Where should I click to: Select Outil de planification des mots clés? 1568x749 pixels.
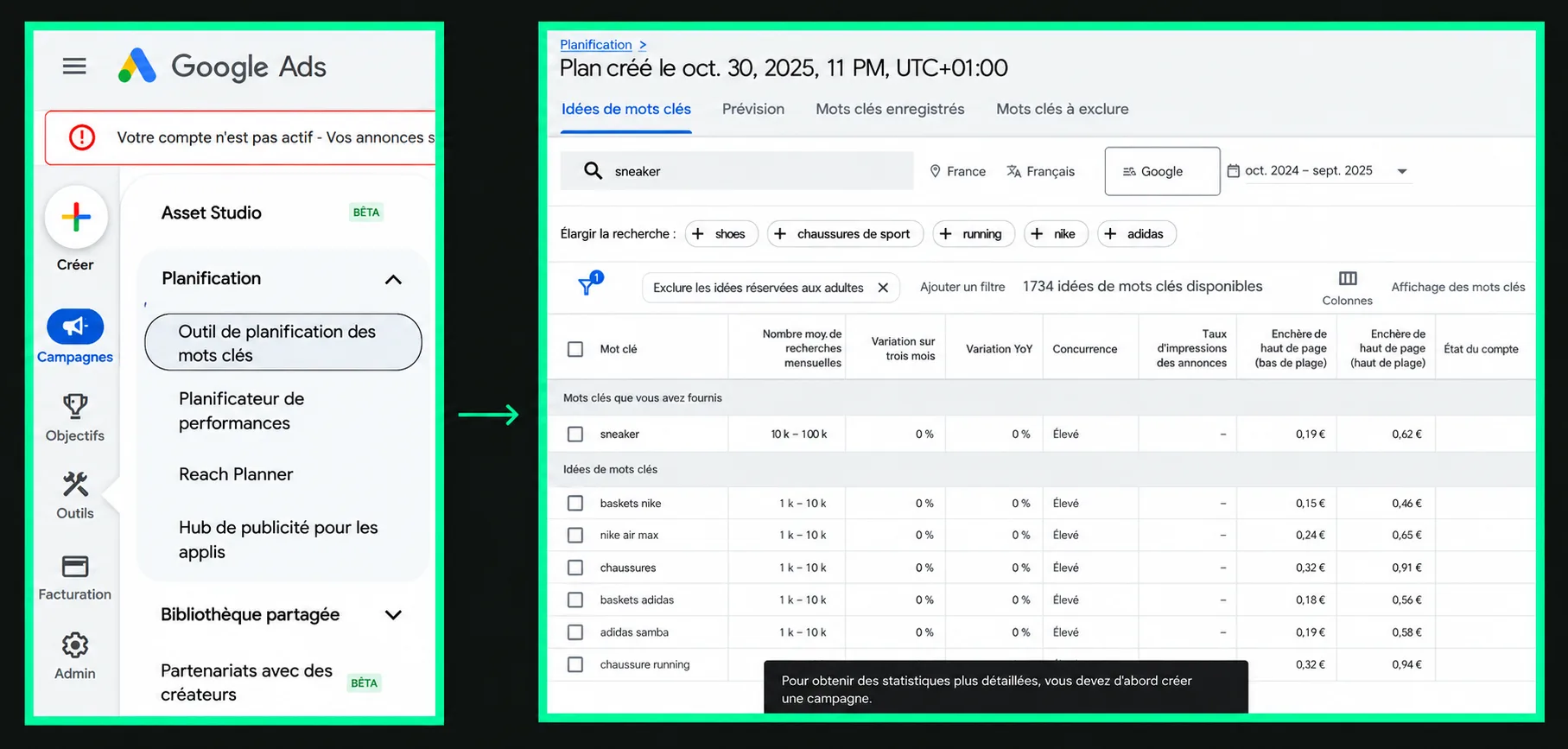[283, 343]
